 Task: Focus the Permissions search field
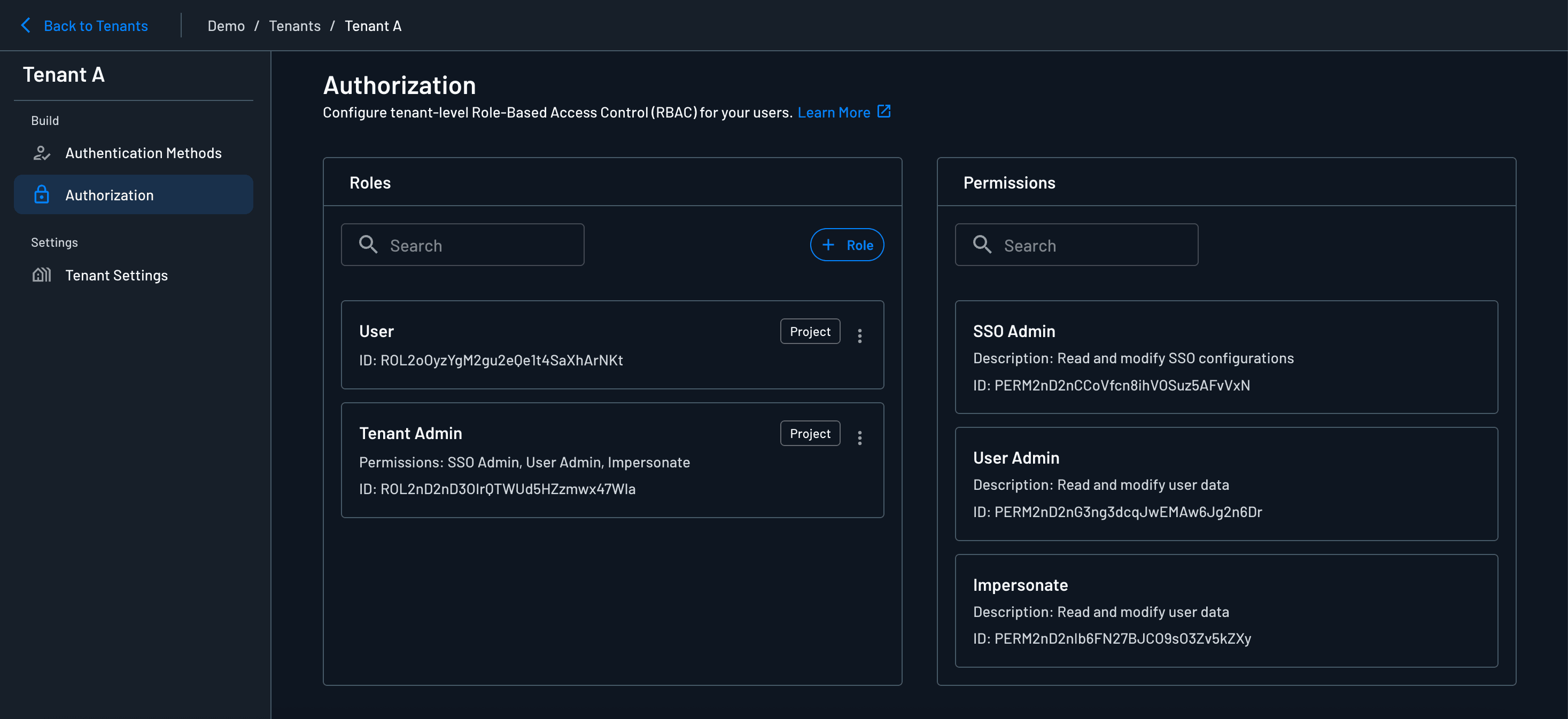[x=1095, y=245]
